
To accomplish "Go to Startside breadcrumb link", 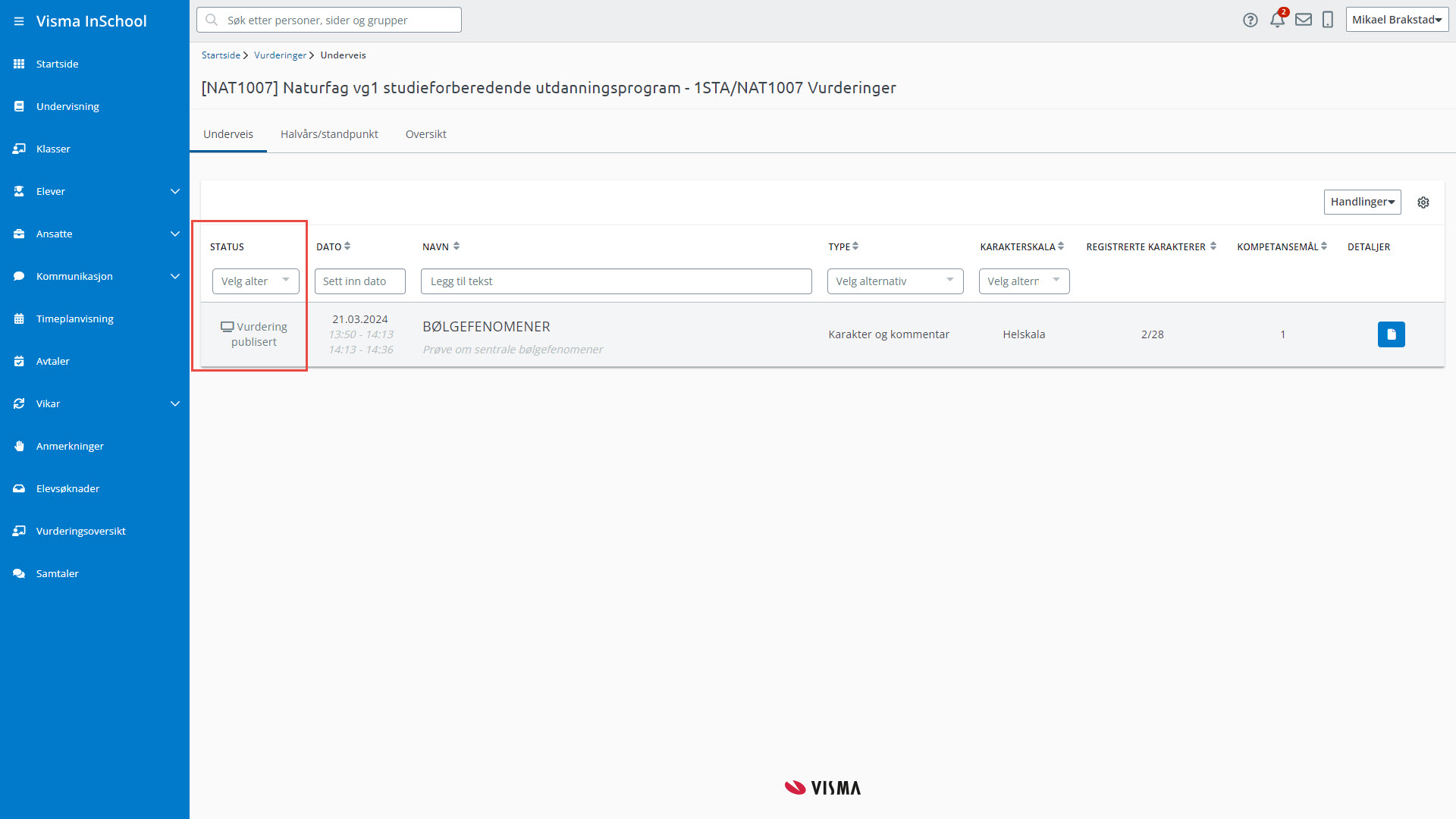I will click(x=221, y=55).
